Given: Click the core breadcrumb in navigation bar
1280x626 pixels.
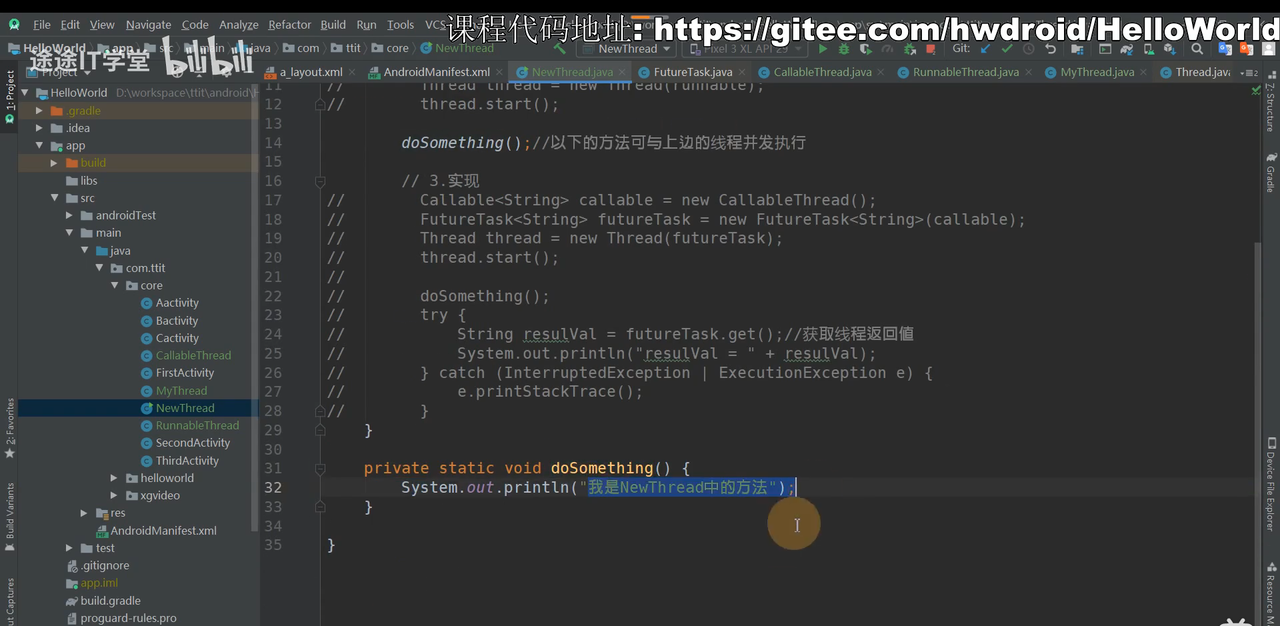Looking at the screenshot, I should 397,48.
